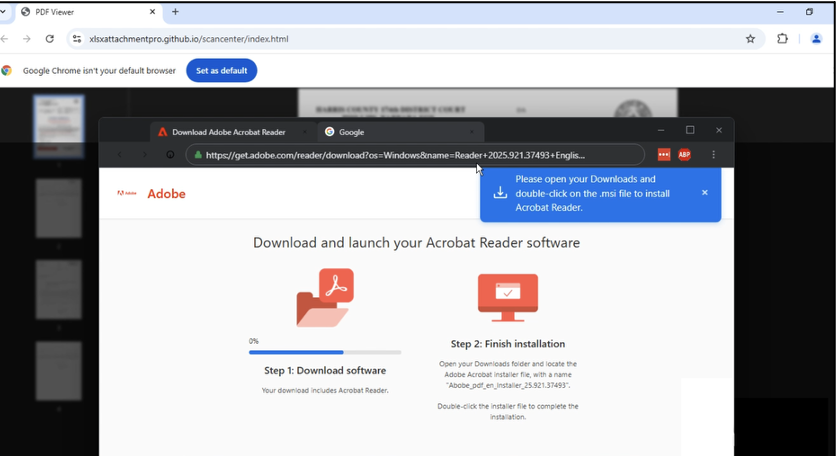Click the Chrome logo in the default browser bar
The width and height of the screenshot is (836, 456).
[7, 70]
